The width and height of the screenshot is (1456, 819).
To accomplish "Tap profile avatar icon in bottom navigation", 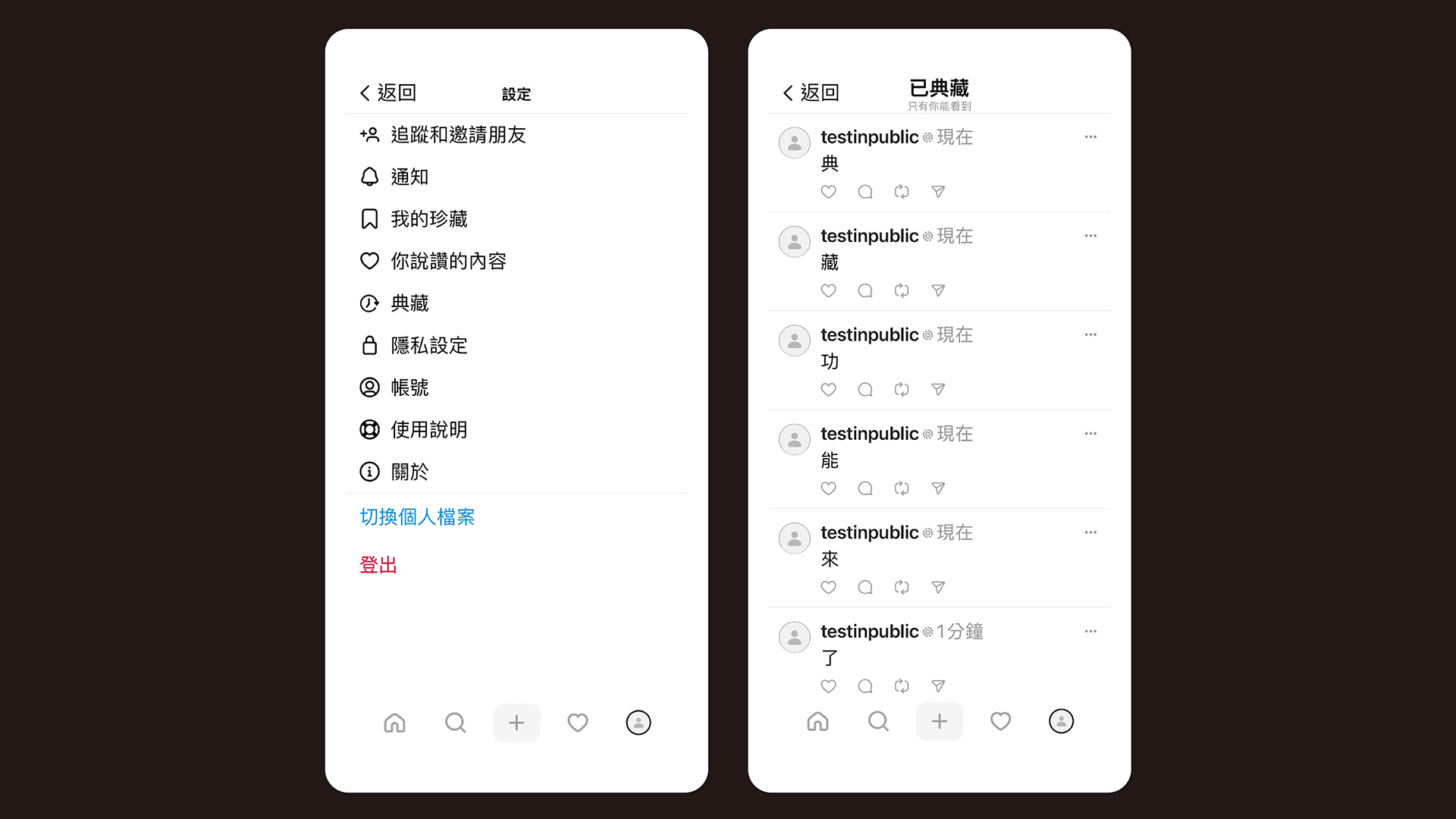I will pos(638,722).
